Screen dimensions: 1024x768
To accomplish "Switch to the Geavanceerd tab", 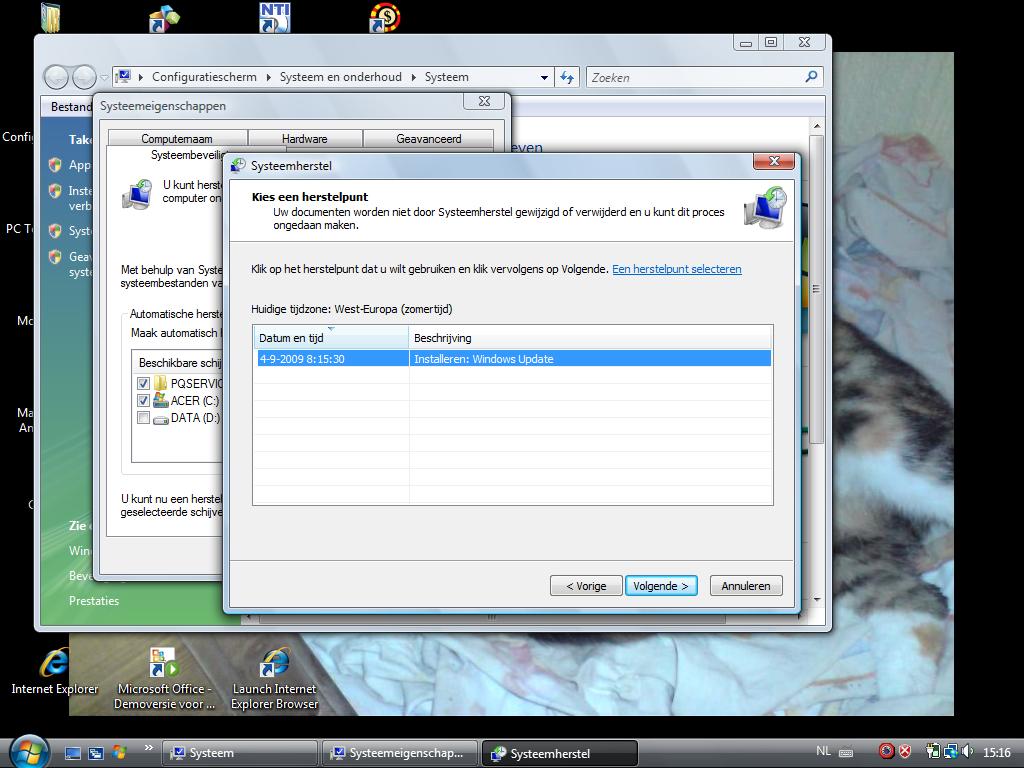I will click(428, 138).
